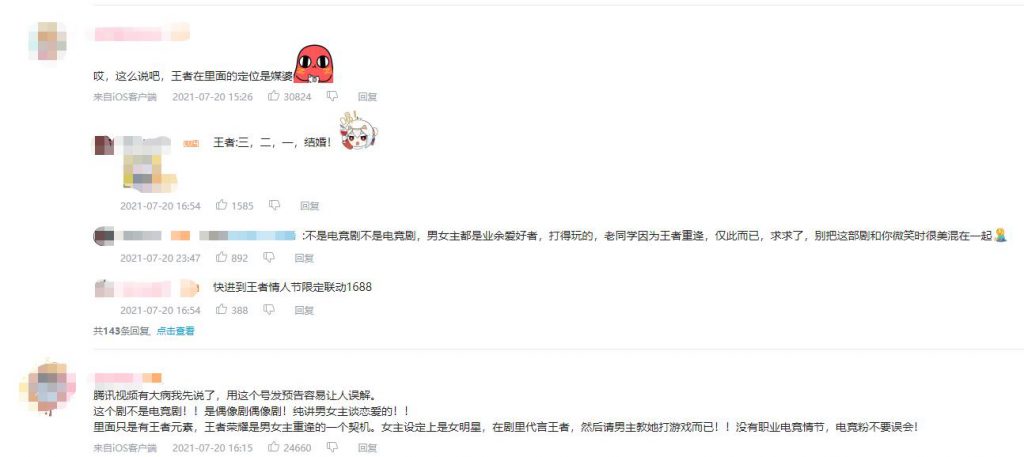1024x457 pixels.
Task: Click 回复 on the 388-like reply
Action: coord(304,310)
